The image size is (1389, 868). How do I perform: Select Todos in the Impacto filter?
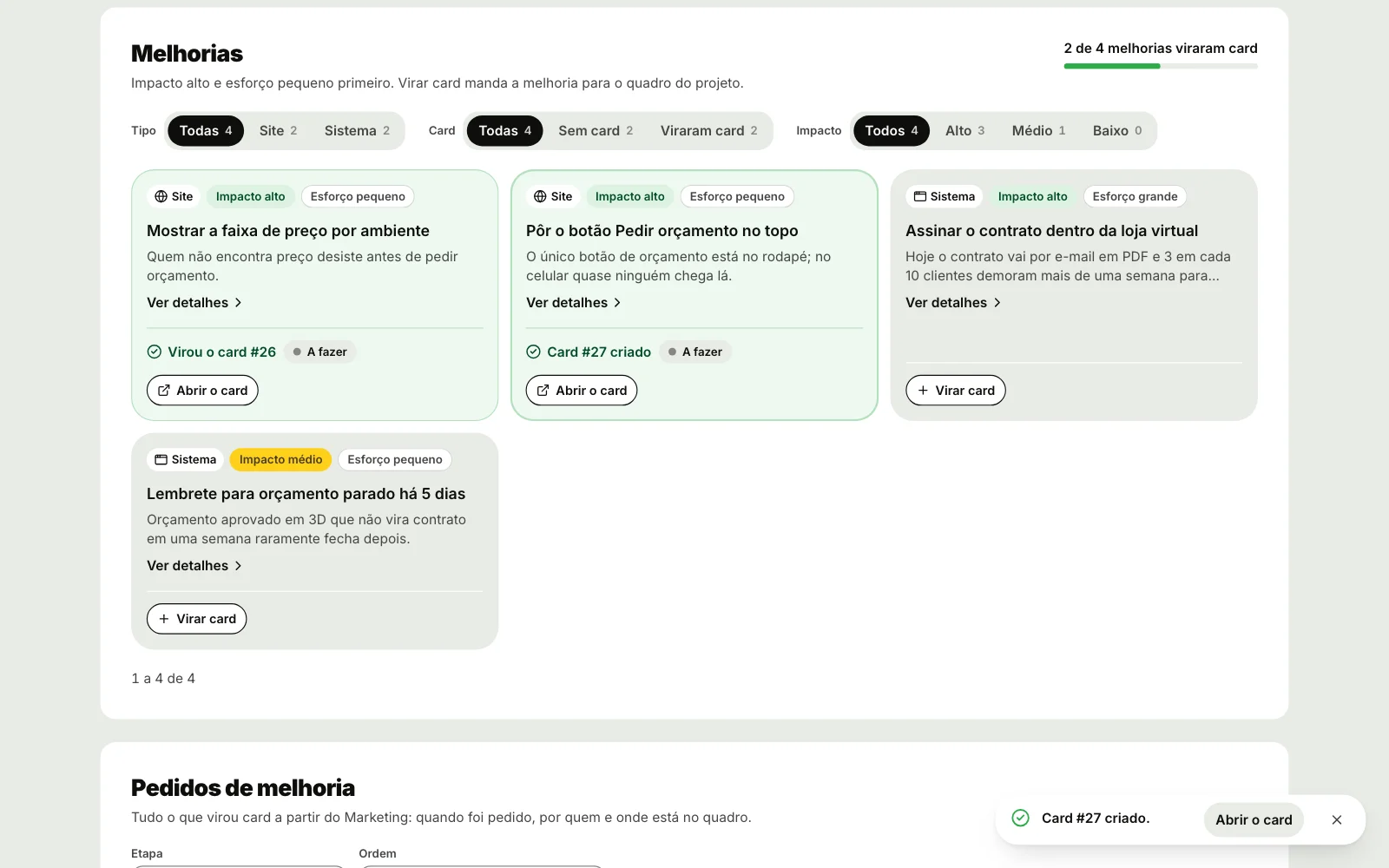[892, 131]
